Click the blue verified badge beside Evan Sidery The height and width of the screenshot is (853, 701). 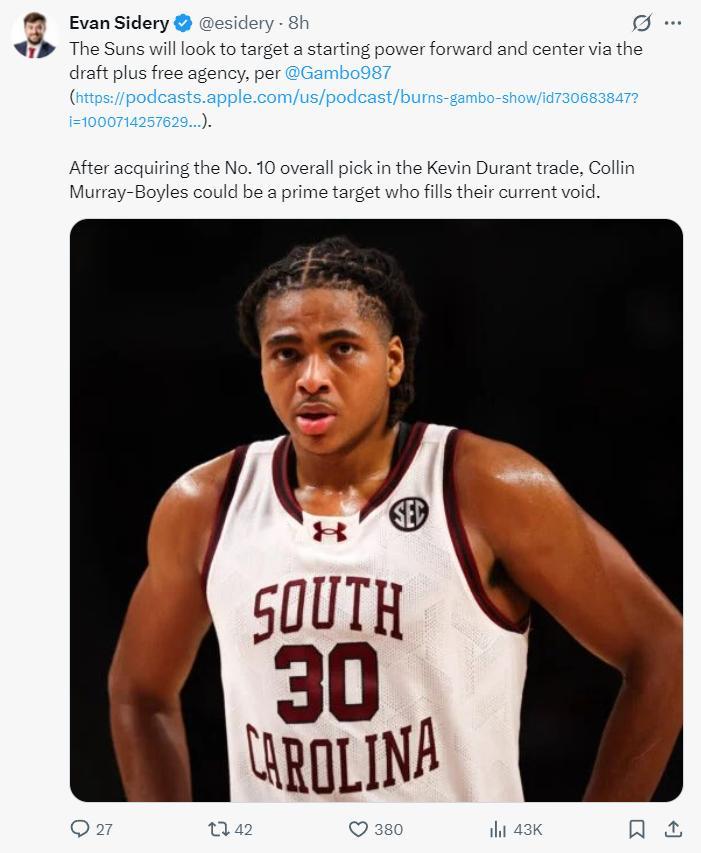pos(183,23)
